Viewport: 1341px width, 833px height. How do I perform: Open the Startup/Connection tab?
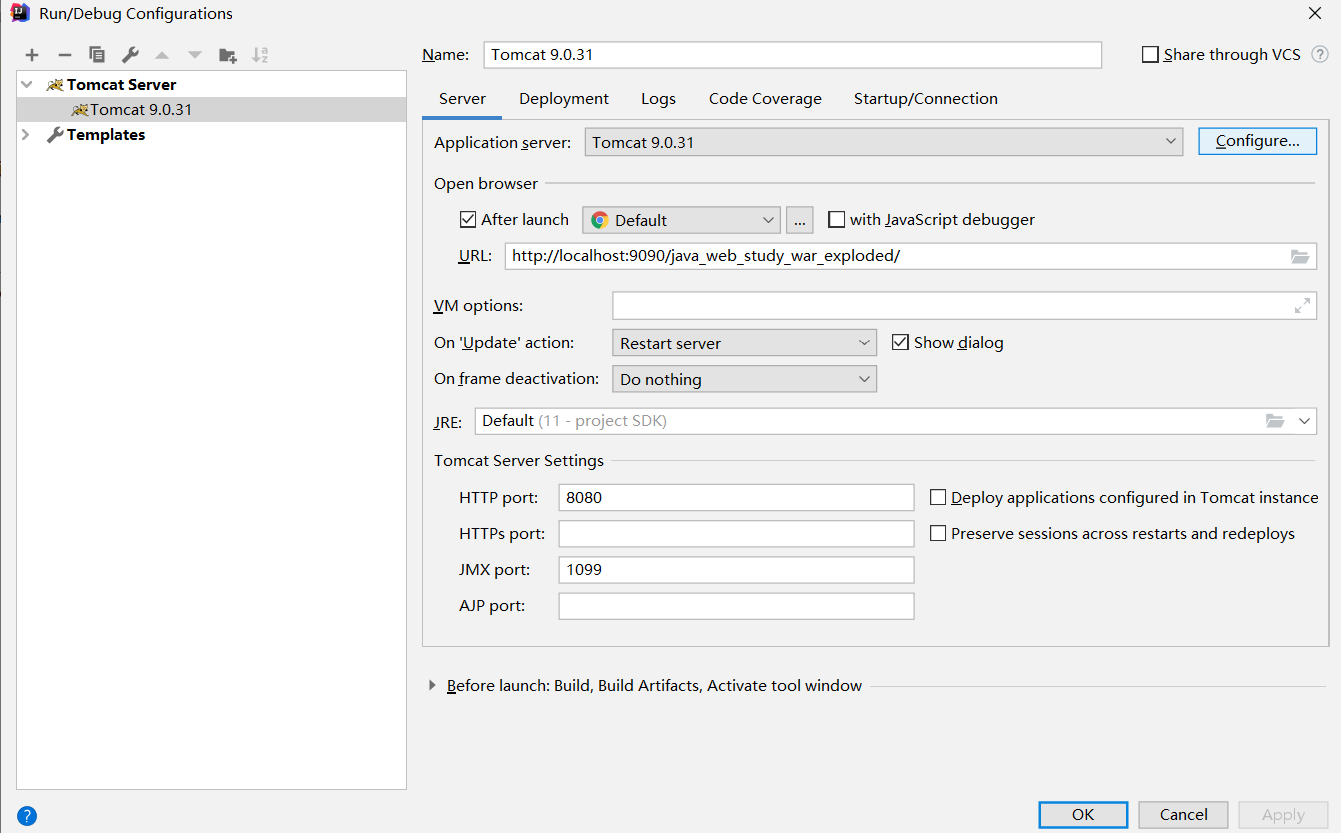coord(925,98)
